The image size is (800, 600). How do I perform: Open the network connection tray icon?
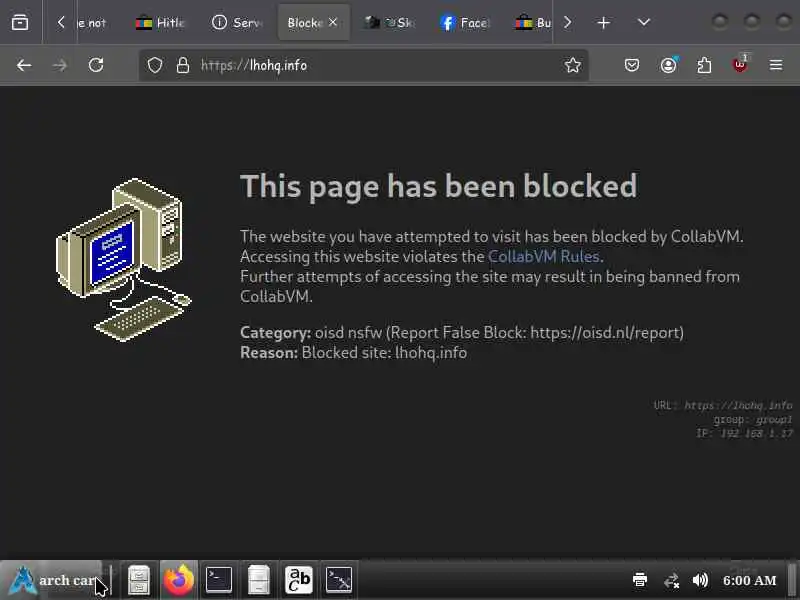click(x=671, y=581)
